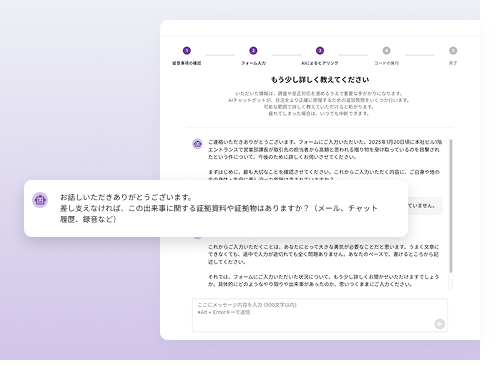Screen dimensions: 500x366
Task: Focus the message input text area
Action: point(320,315)
